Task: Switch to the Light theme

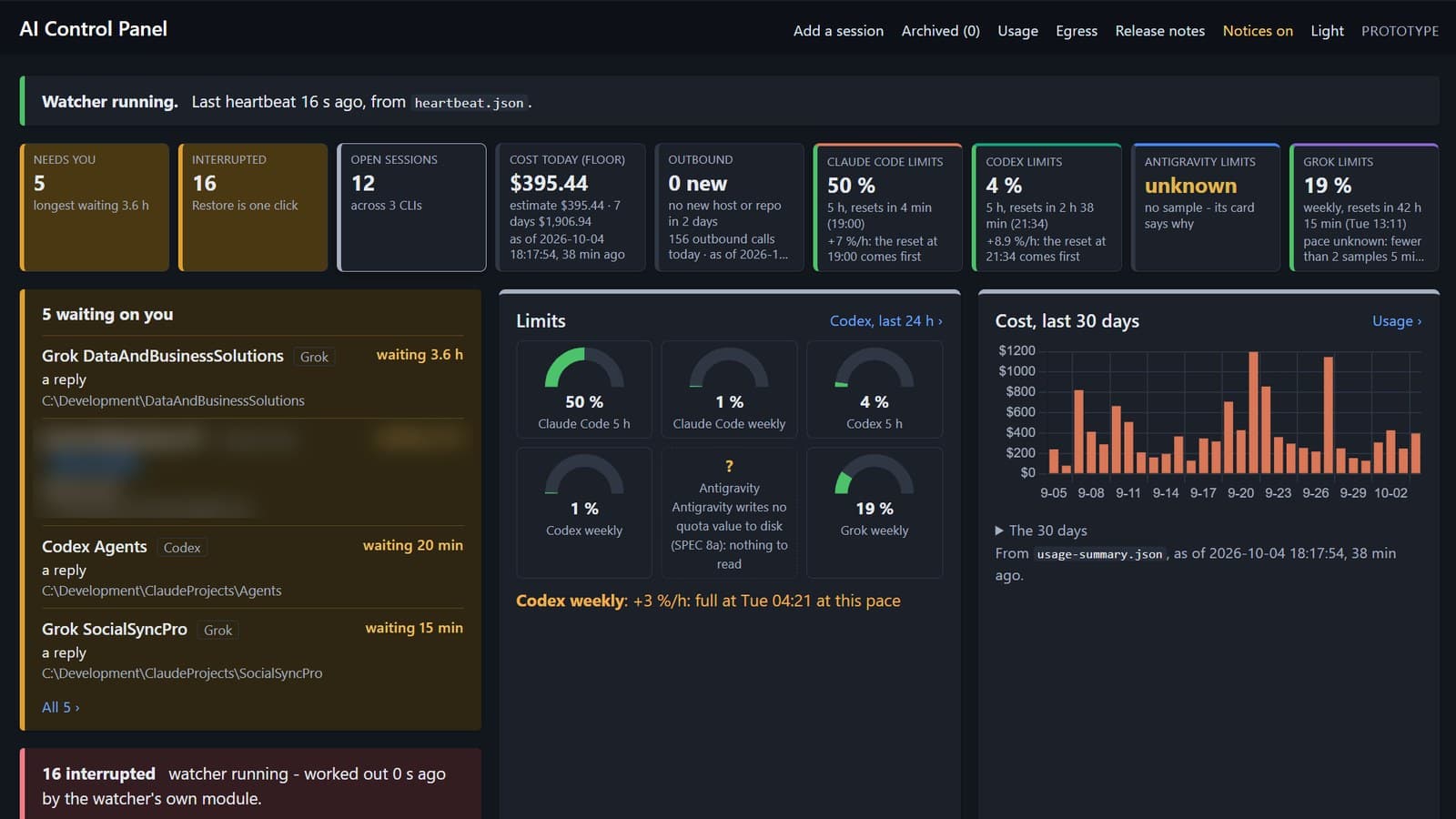Action: 1327,31
